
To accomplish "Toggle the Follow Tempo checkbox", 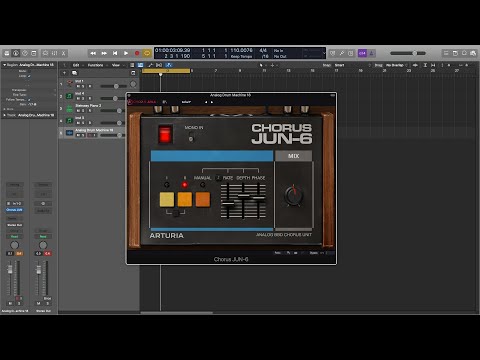I will pyautogui.click(x=29, y=100).
